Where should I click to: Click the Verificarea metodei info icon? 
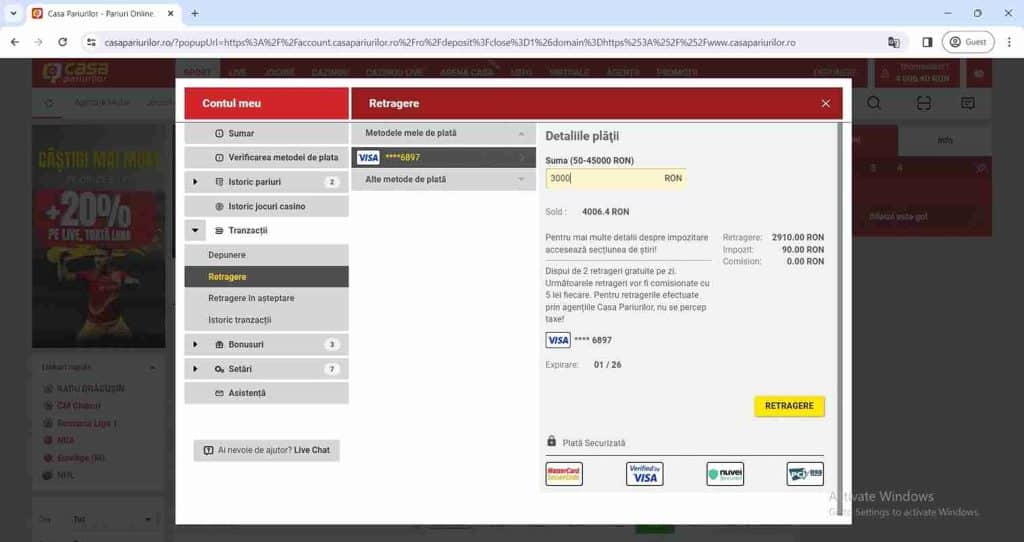219,157
